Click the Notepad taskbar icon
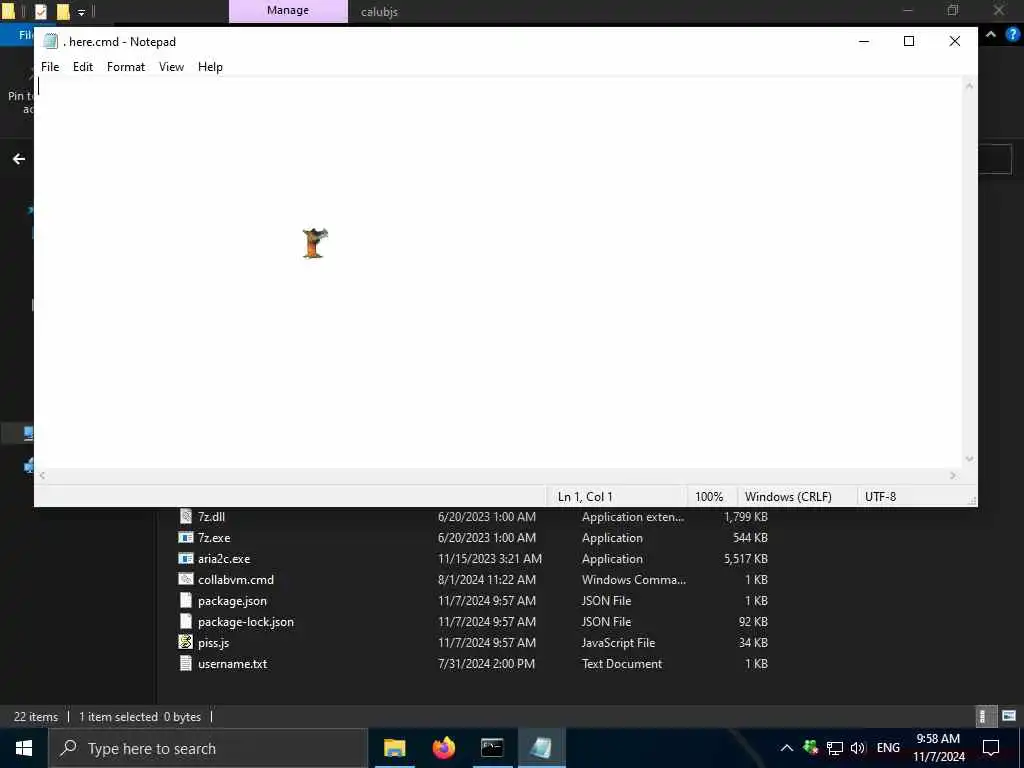Image resolution: width=1024 pixels, height=768 pixels. pyautogui.click(x=541, y=748)
